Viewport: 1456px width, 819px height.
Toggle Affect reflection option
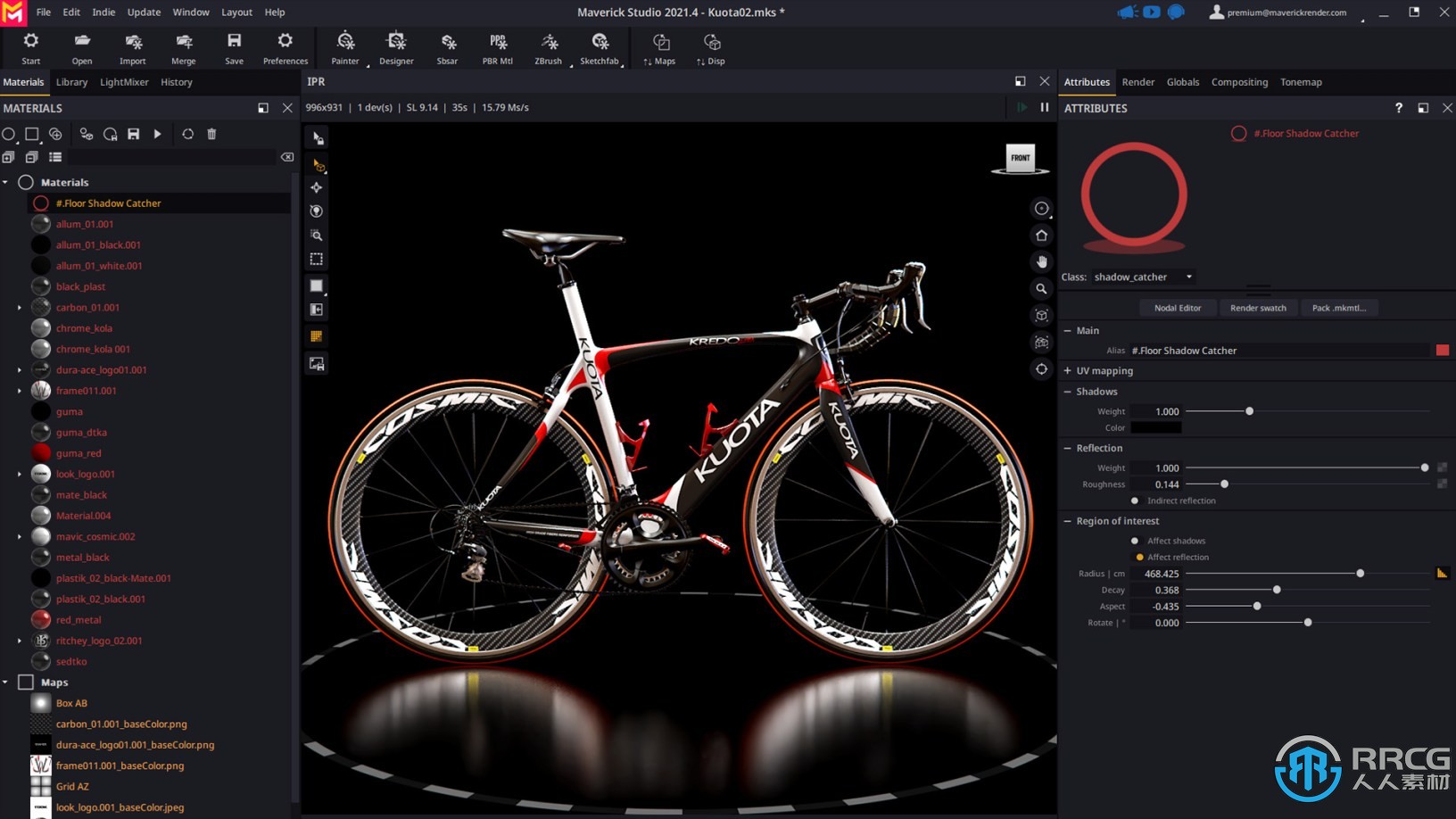coord(1139,557)
